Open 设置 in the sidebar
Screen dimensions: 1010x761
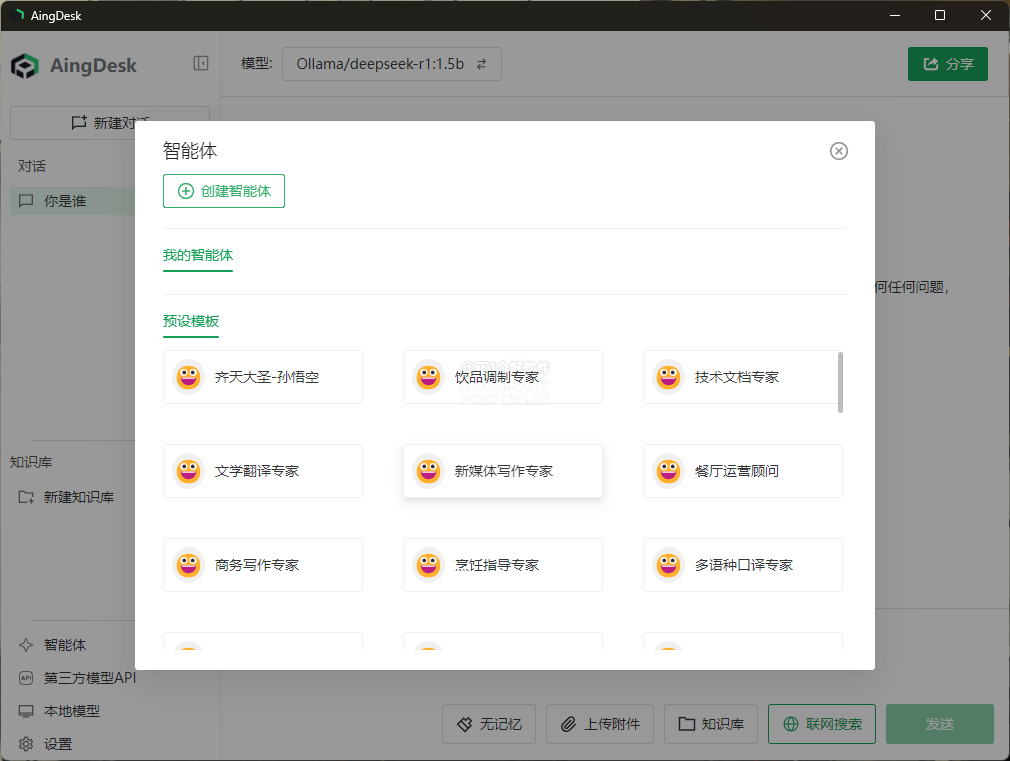(57, 744)
